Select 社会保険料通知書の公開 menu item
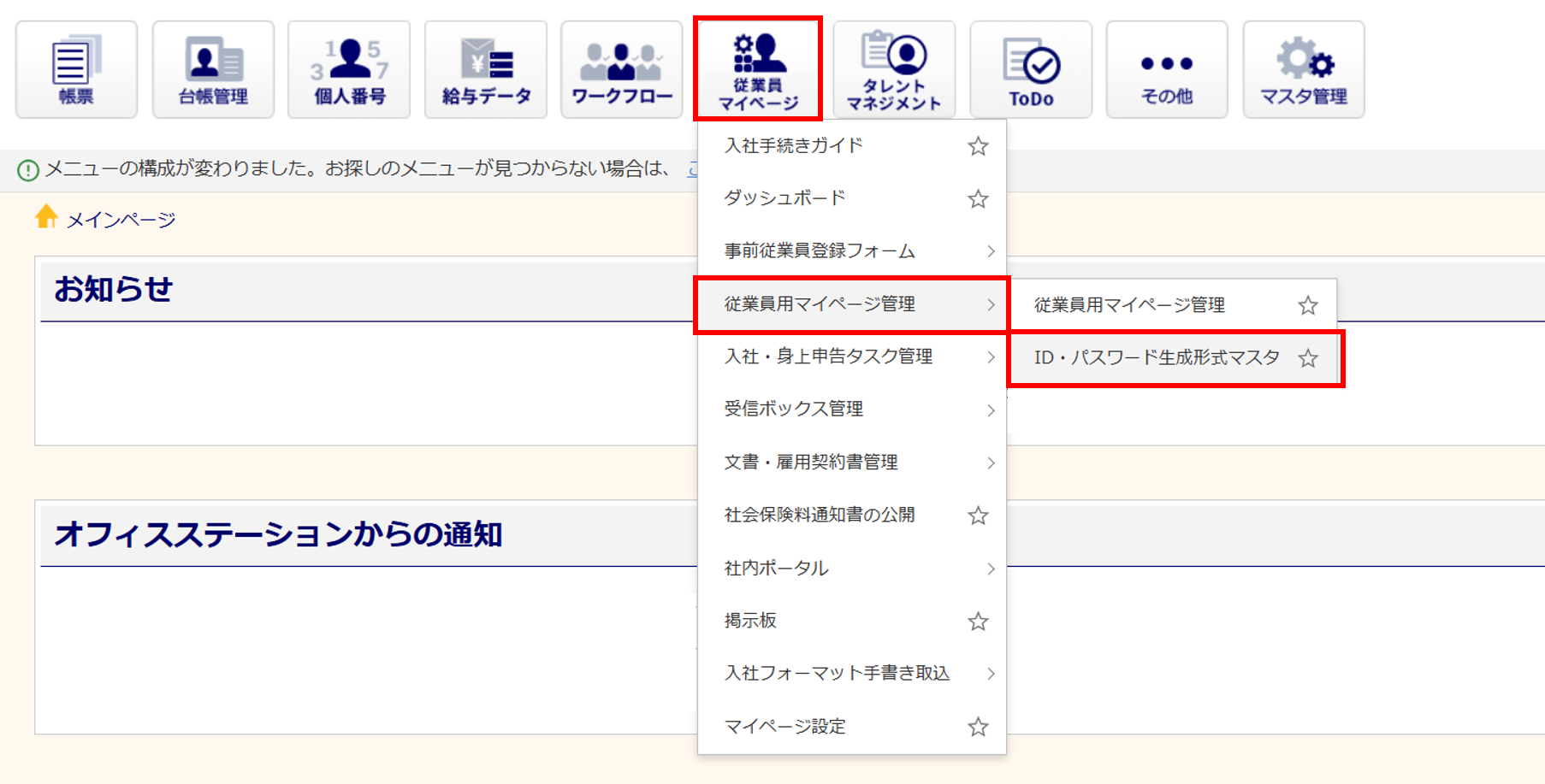The height and width of the screenshot is (784, 1545). tap(819, 515)
